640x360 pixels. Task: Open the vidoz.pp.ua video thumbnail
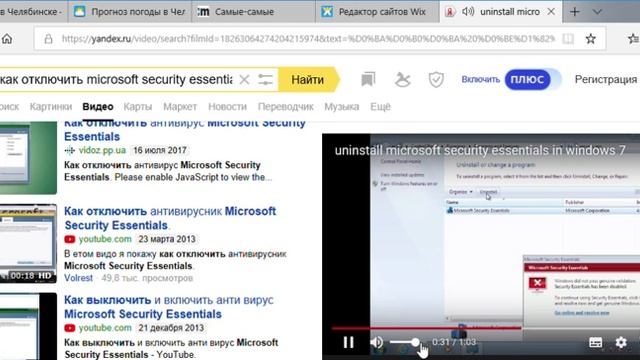[28, 158]
